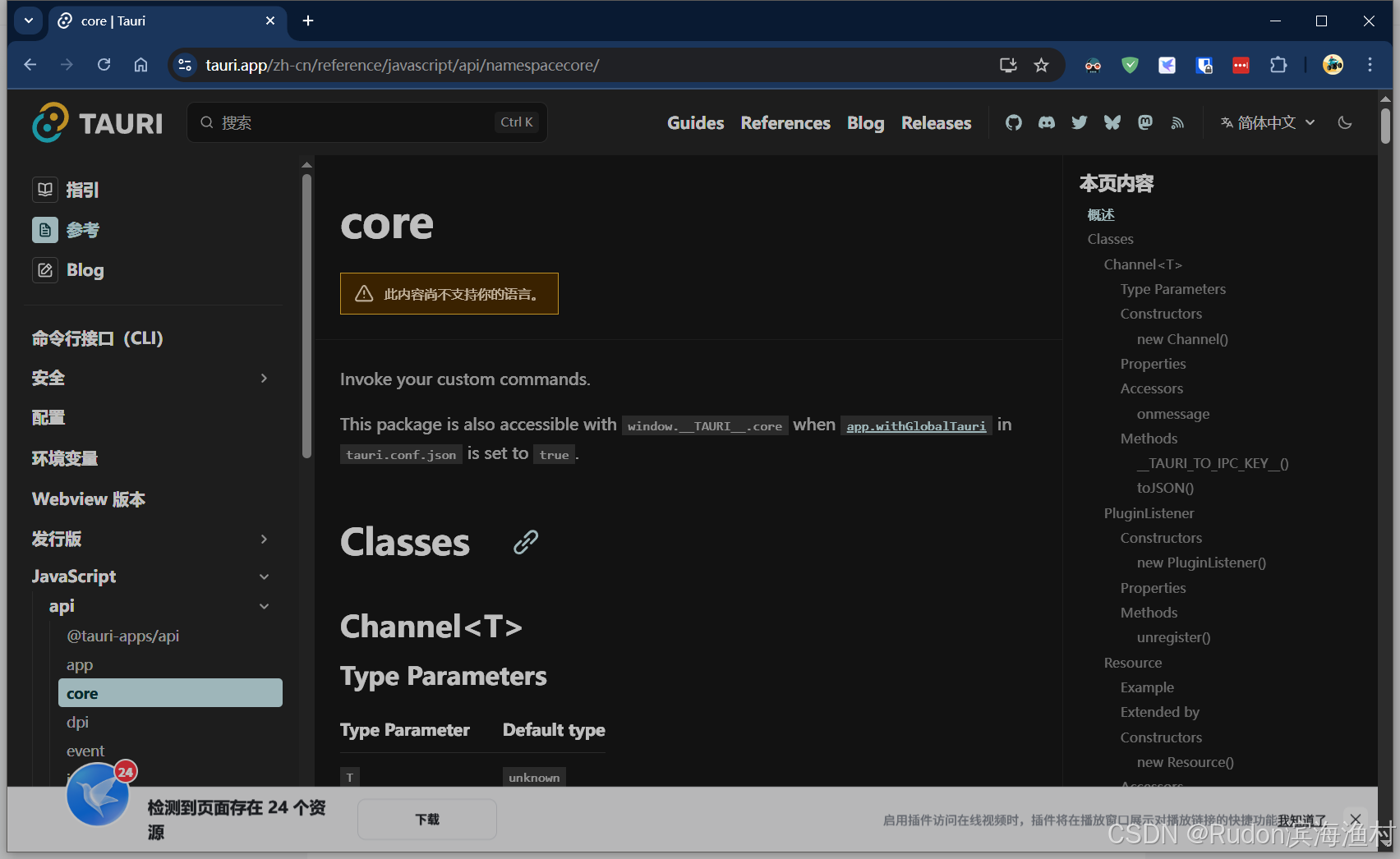Jump to onmessage in page contents
The height and width of the screenshot is (859, 1400).
point(1173,414)
